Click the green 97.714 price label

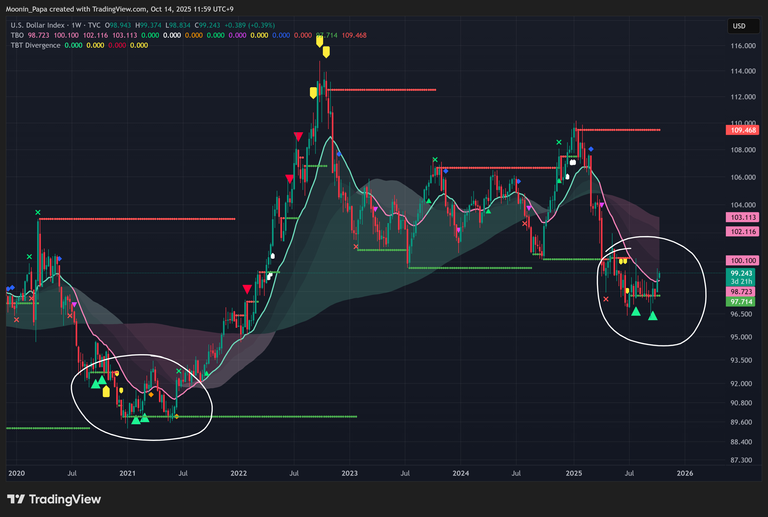[x=742, y=301]
